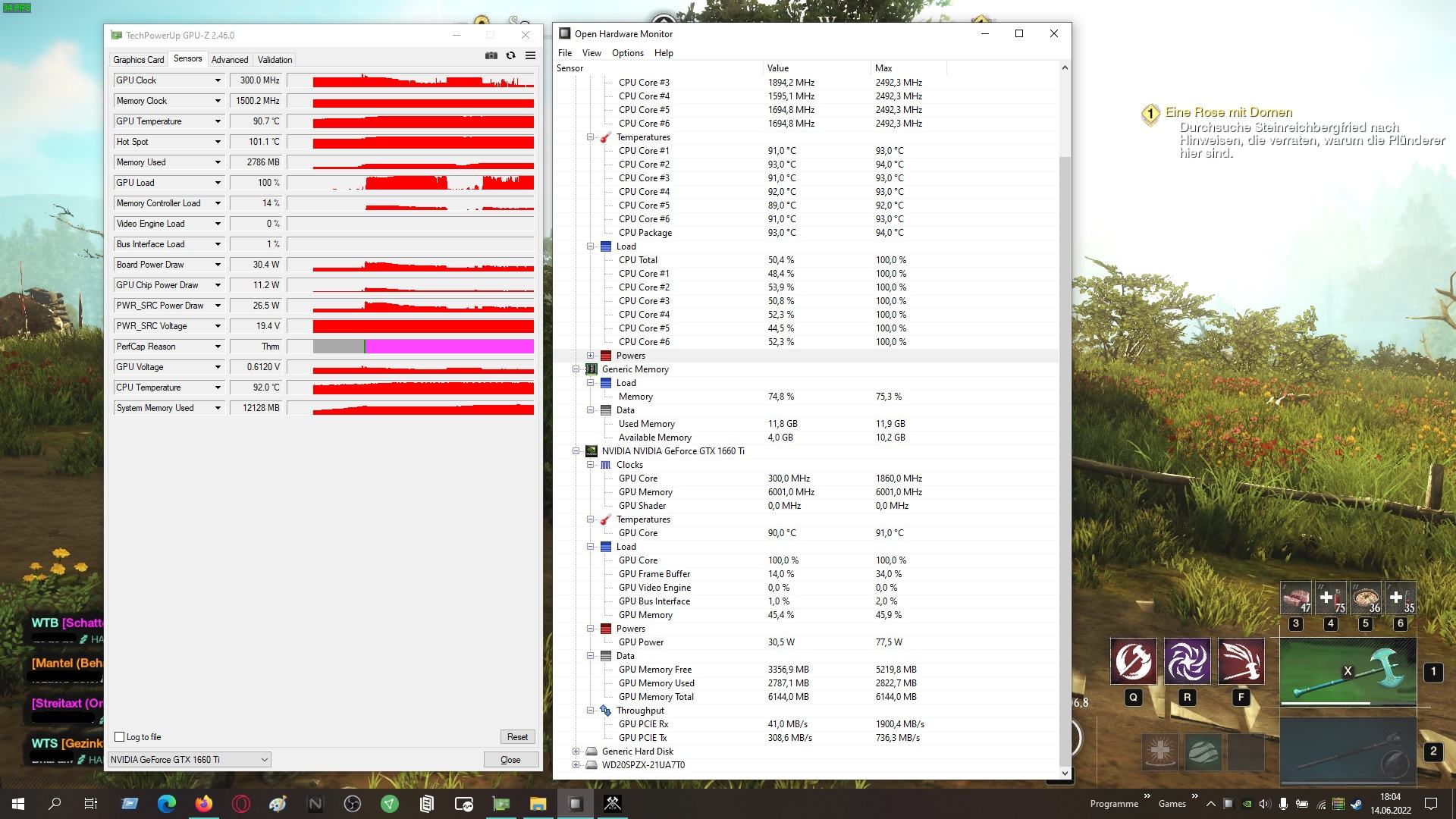Click the Sensor column header
Viewport: 1456px width, 819px height.
[x=658, y=68]
